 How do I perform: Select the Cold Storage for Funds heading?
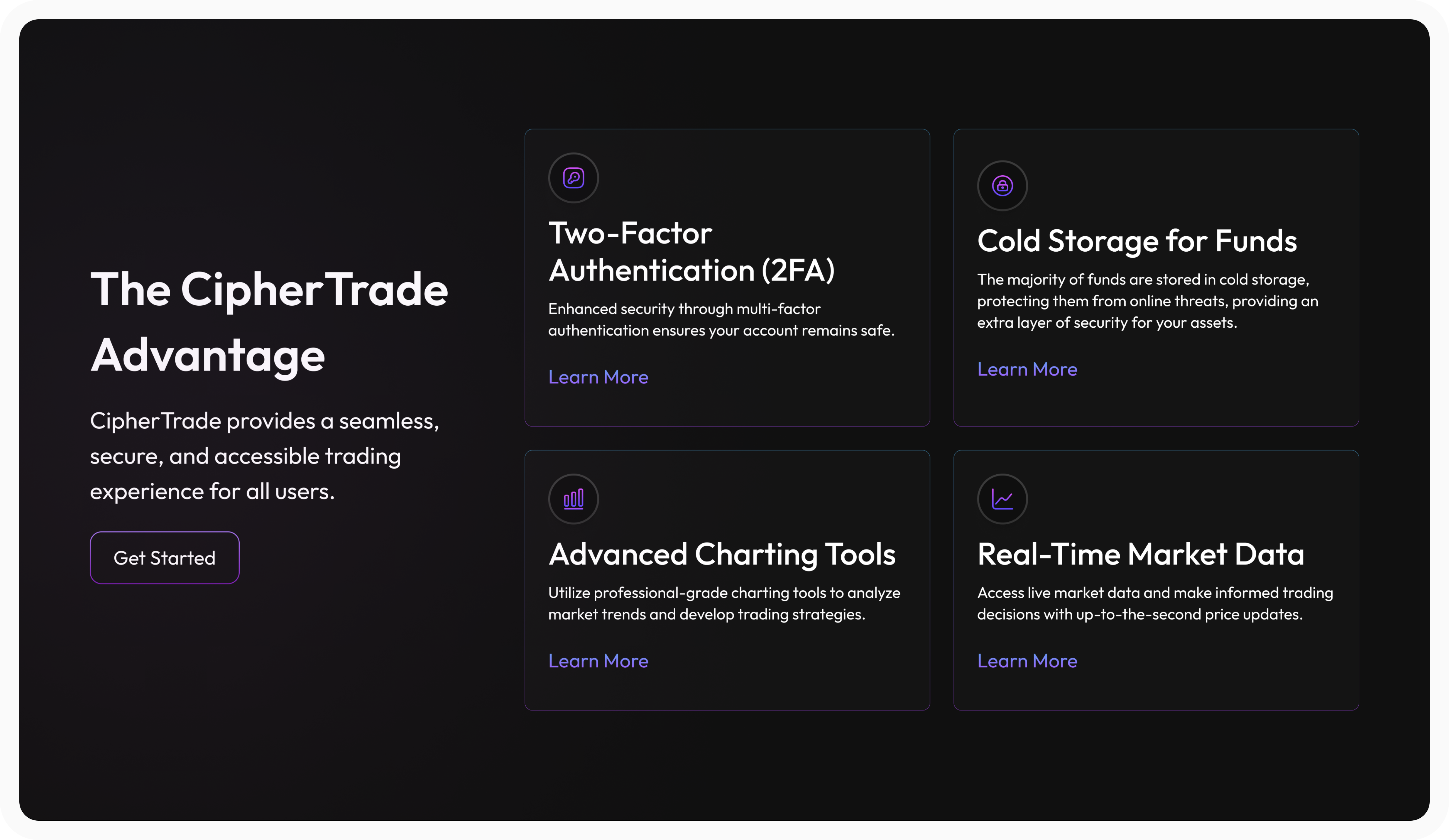pyautogui.click(x=1137, y=241)
